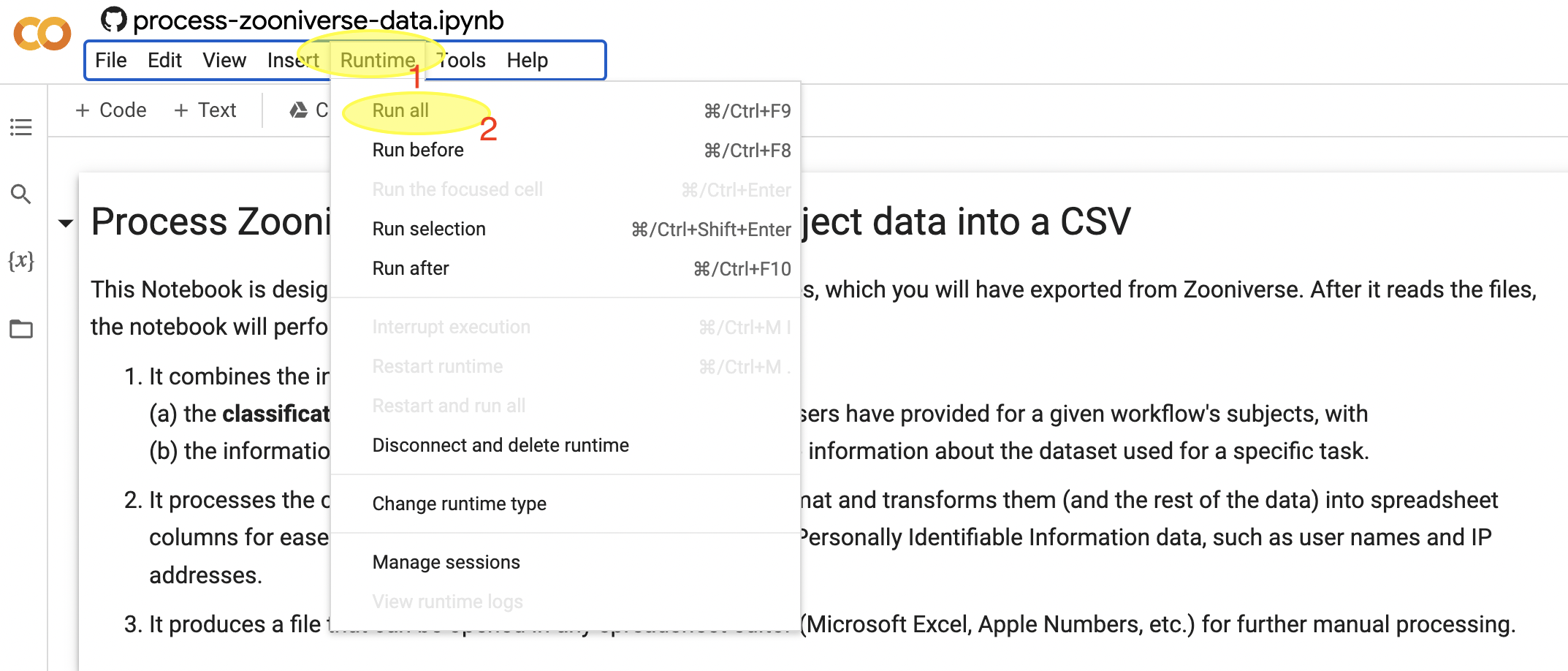Open the Tools menu

[461, 60]
